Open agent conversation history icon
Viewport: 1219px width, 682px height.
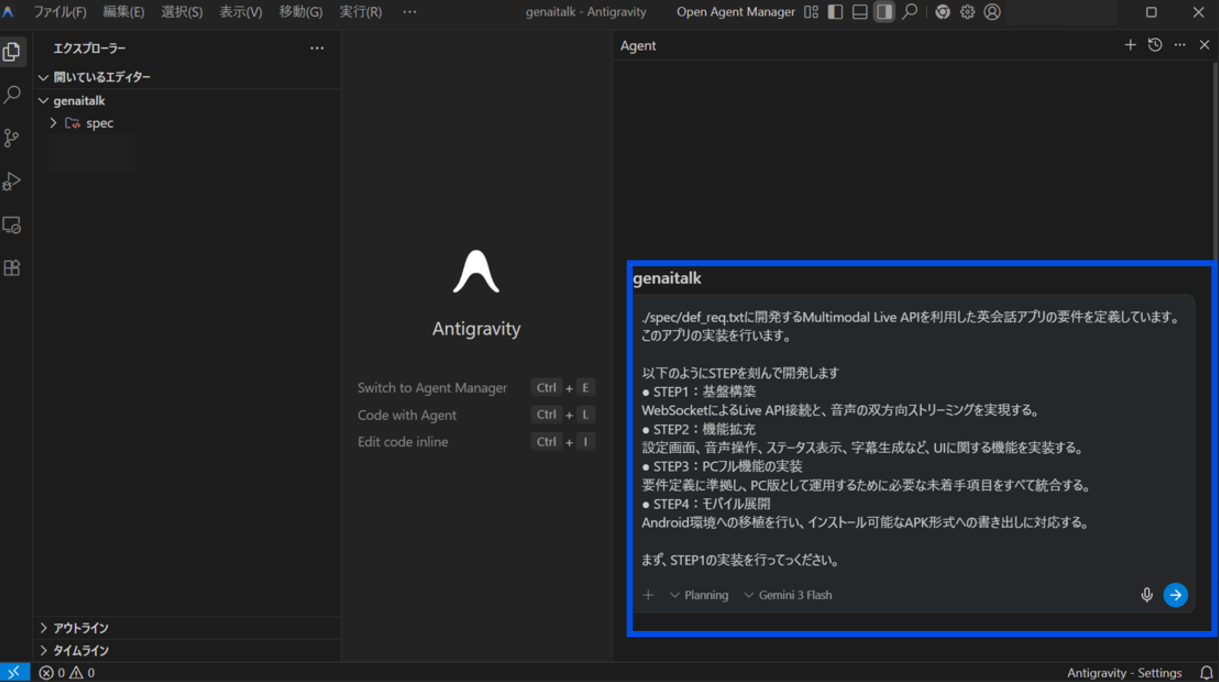click(1155, 45)
